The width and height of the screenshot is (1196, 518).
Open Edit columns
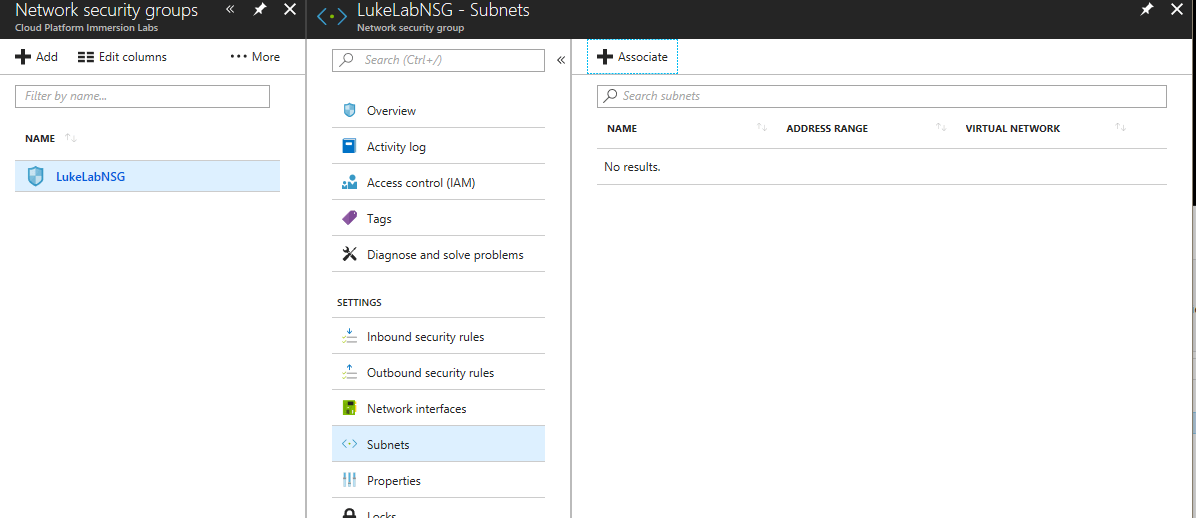coord(122,57)
